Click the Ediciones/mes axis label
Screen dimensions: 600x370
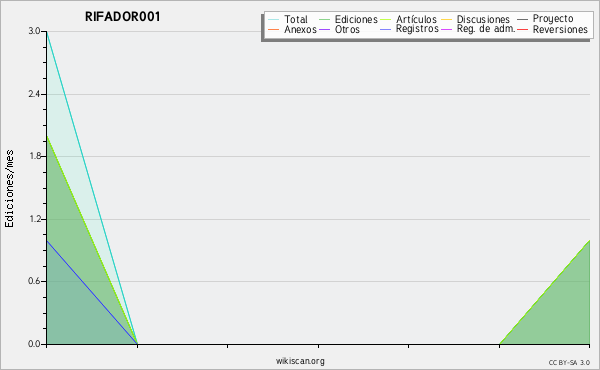(x=9, y=189)
